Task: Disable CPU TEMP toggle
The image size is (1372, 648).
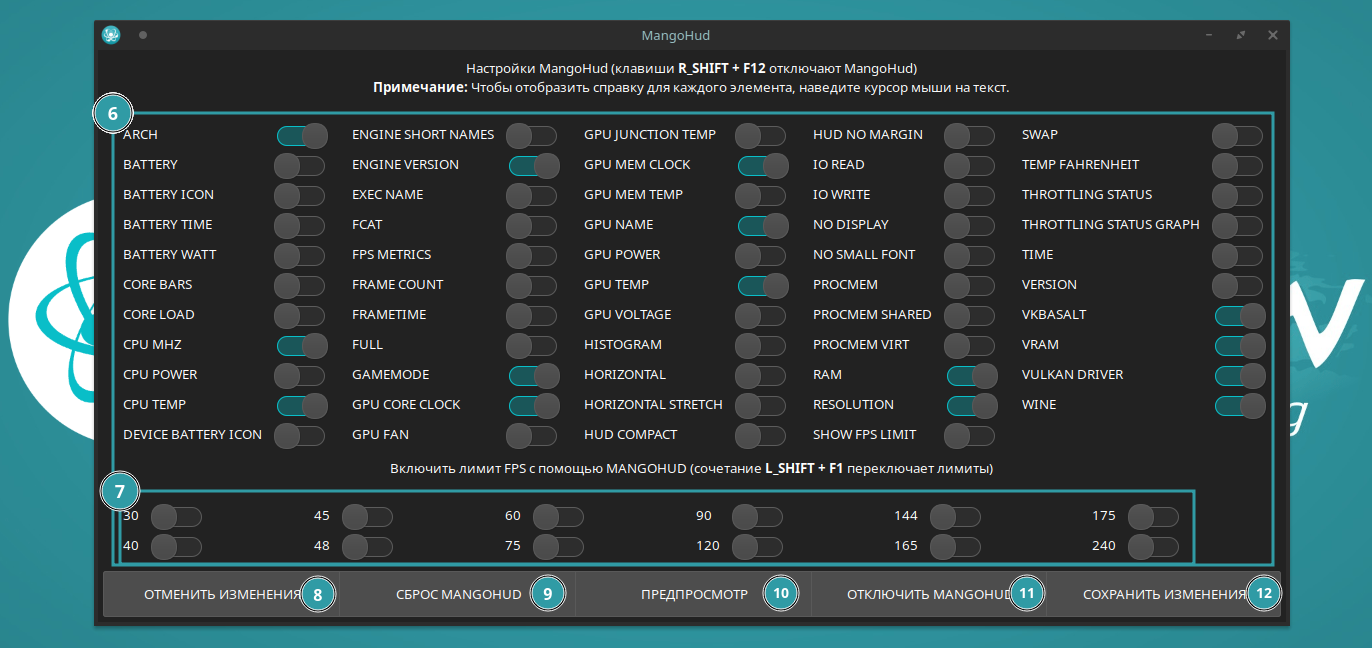Action: 302,405
